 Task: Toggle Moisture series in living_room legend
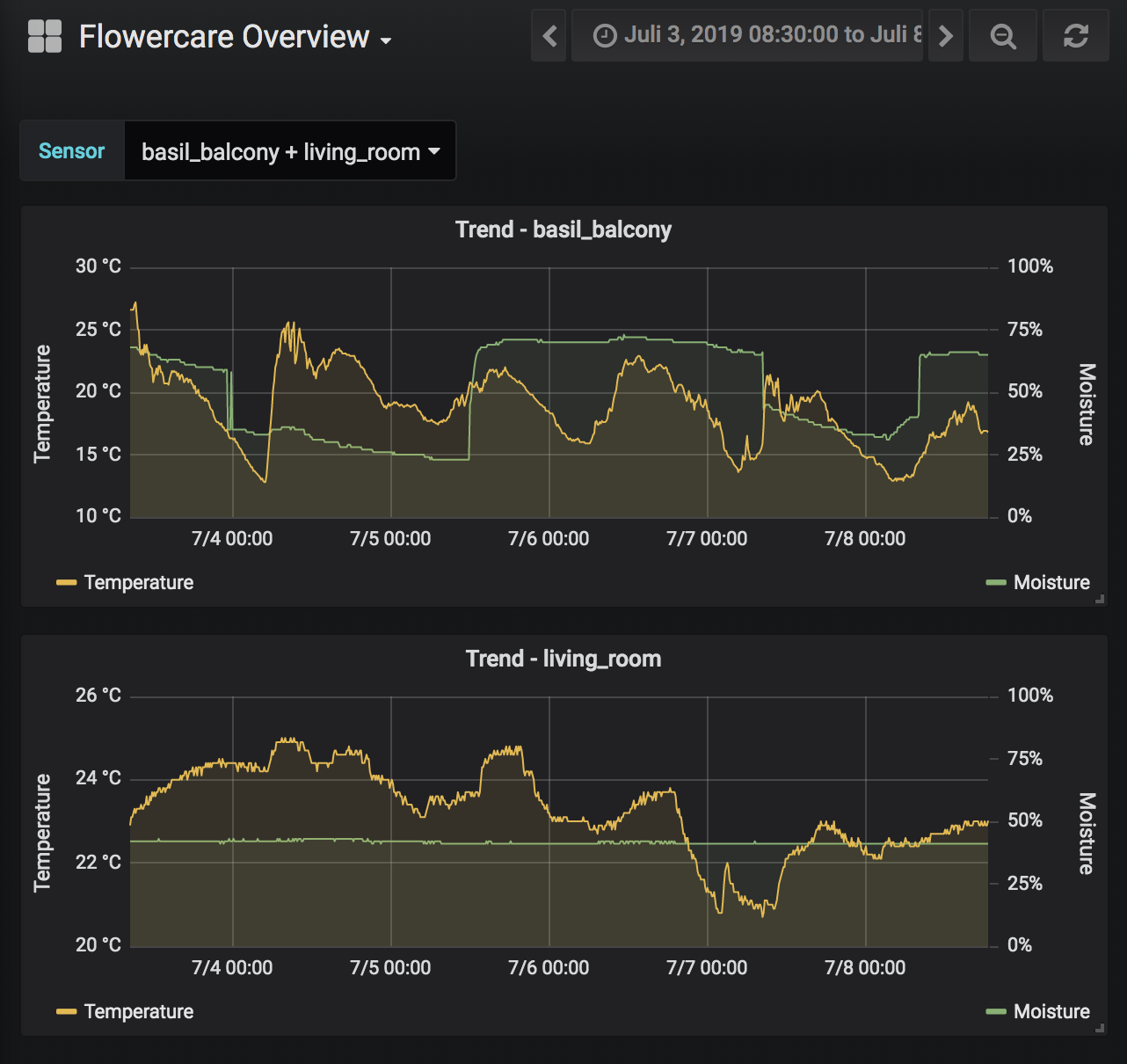click(1051, 1011)
